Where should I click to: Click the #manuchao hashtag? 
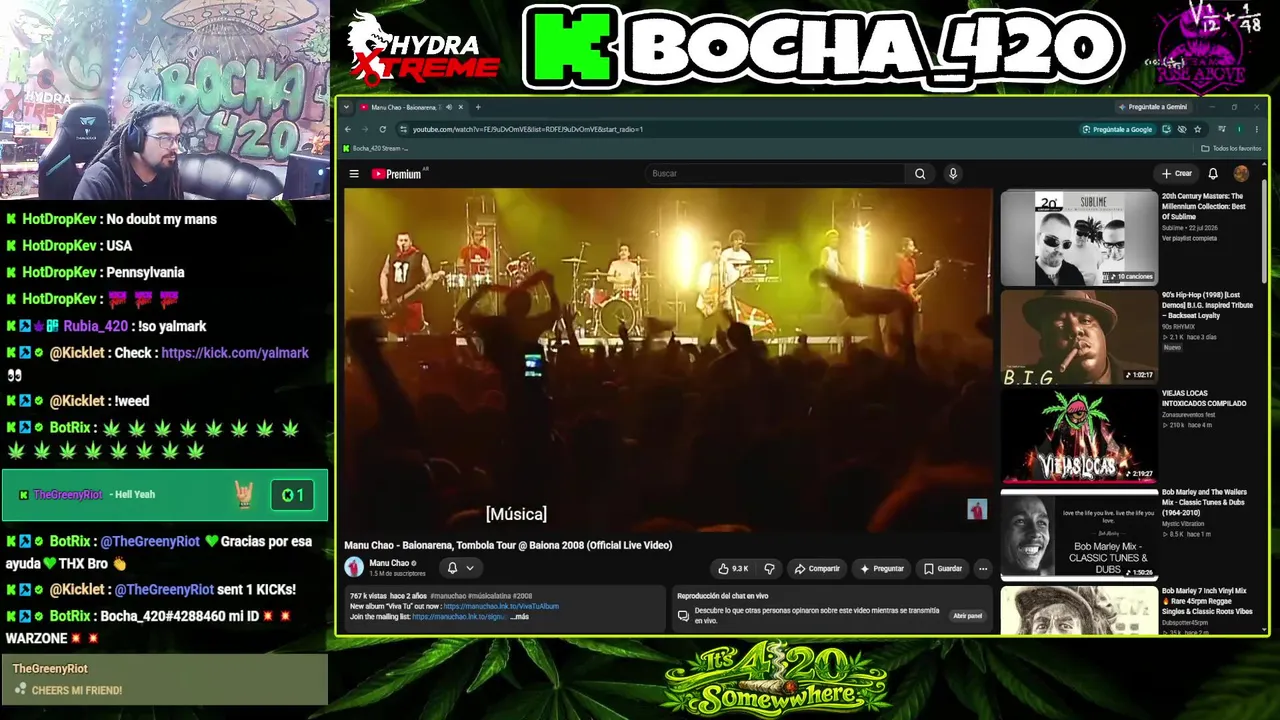[450, 596]
